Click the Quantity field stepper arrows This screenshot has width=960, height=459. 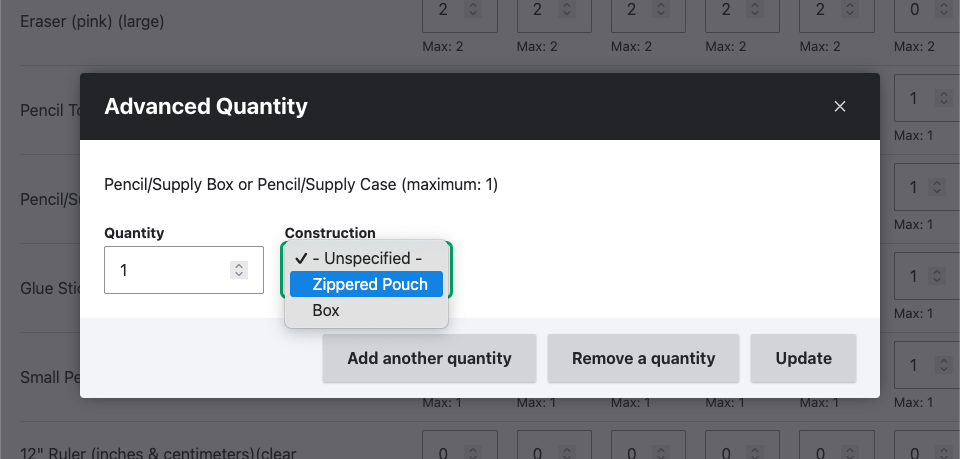(238, 270)
